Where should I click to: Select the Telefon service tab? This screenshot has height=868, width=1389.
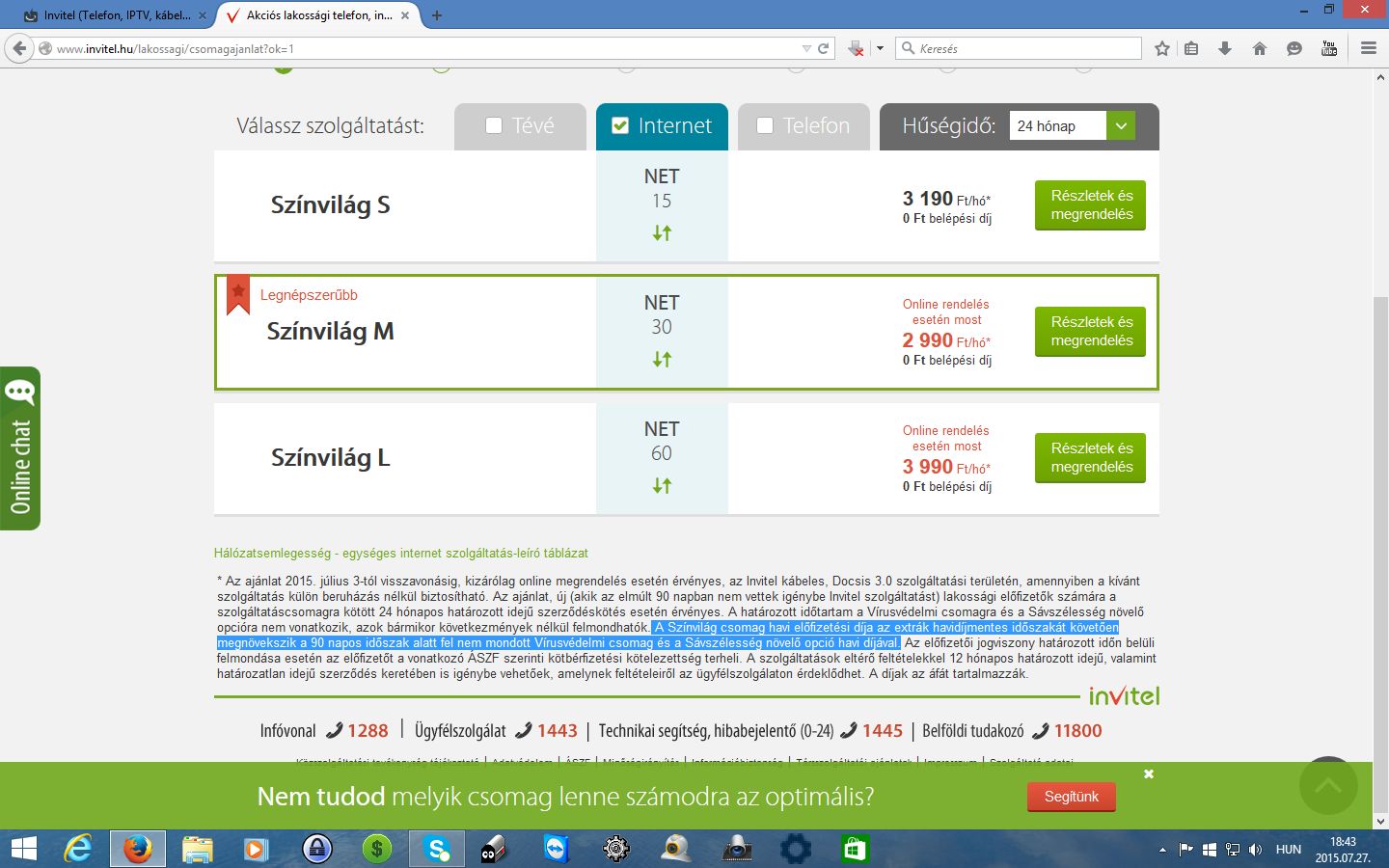tap(803, 126)
